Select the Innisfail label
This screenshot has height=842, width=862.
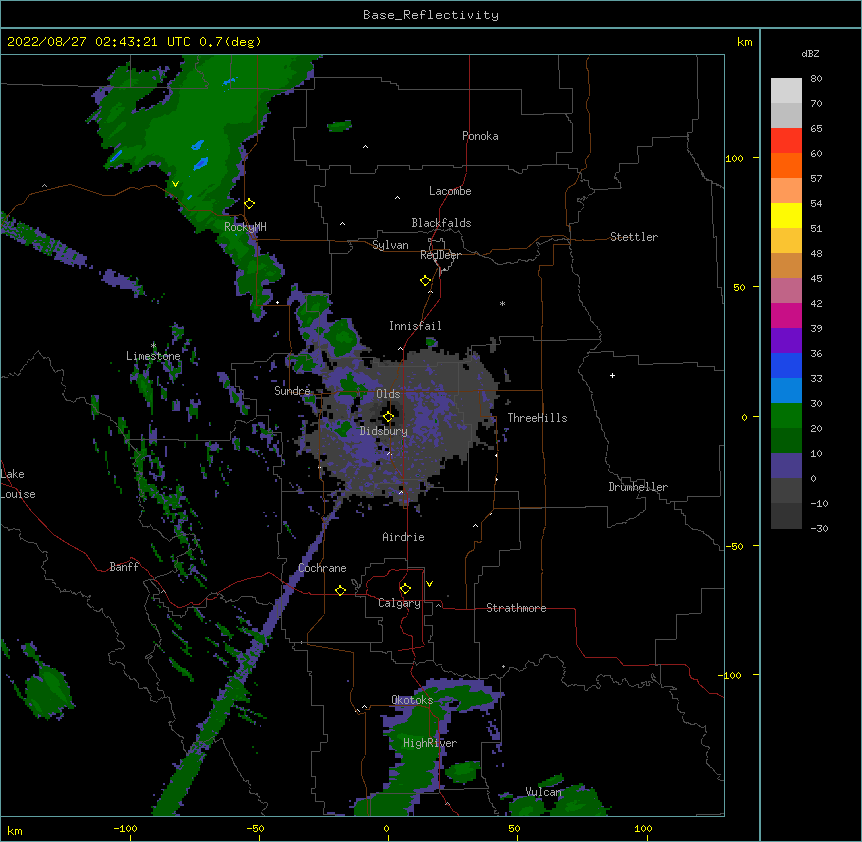click(x=415, y=326)
